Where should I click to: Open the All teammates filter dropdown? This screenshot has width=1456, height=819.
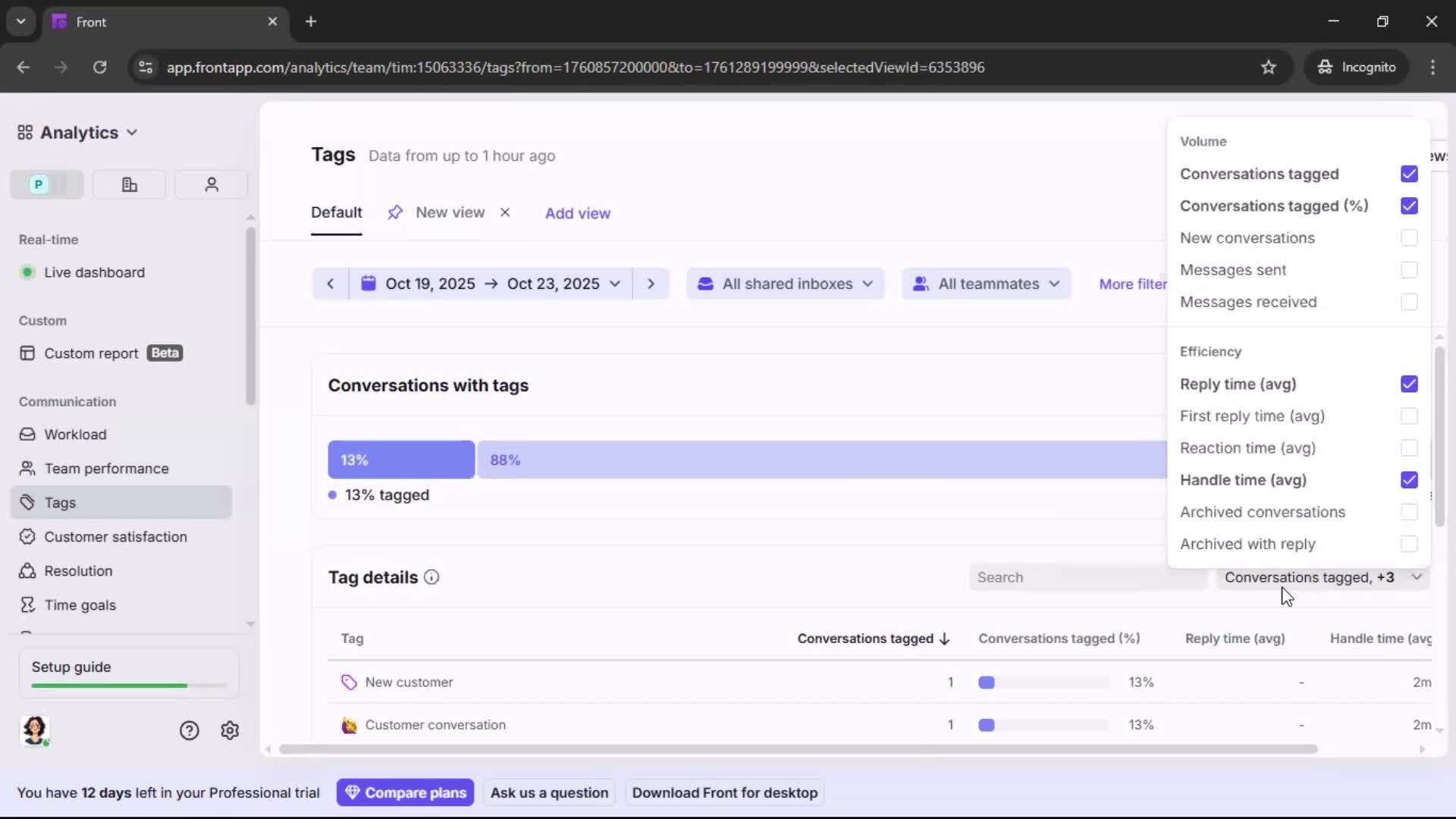coord(986,284)
